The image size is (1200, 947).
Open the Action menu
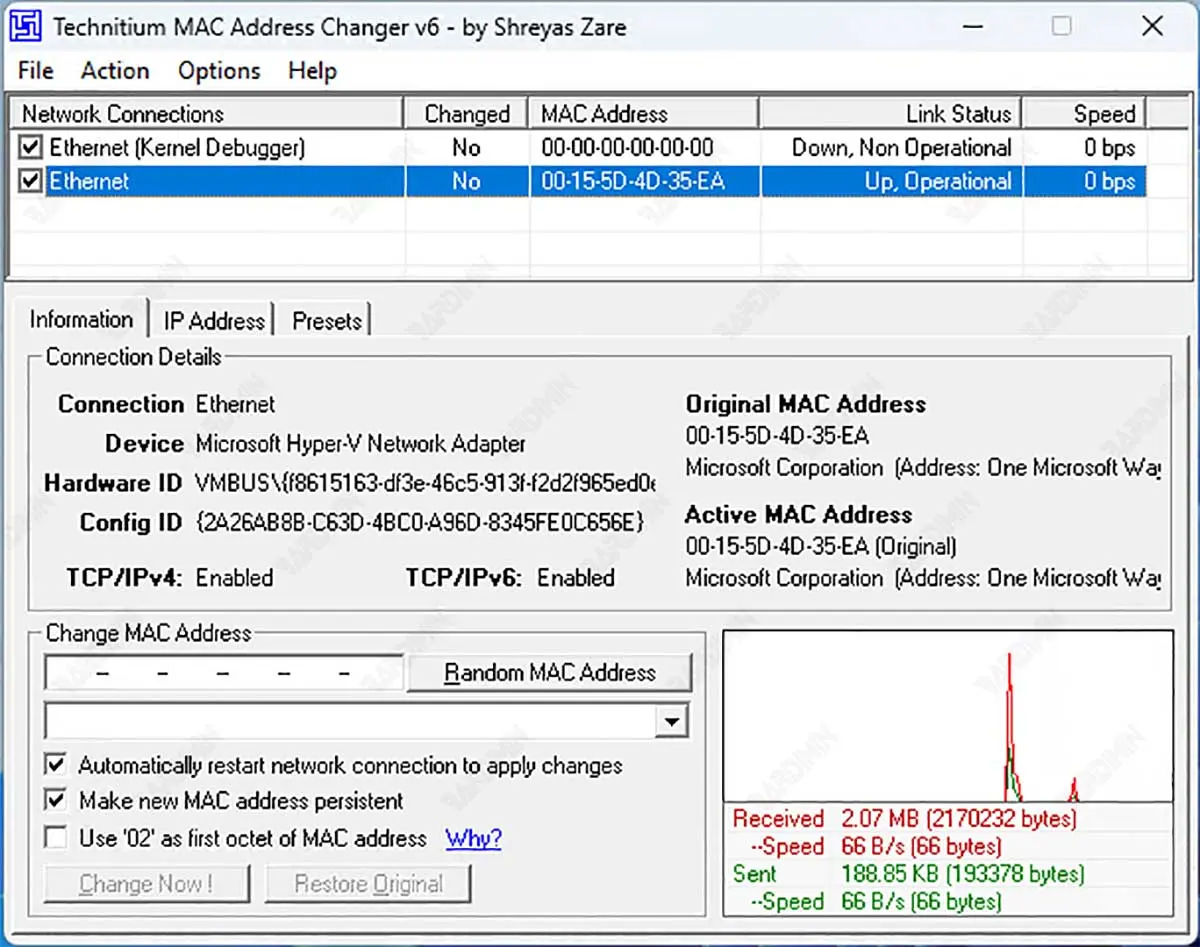[x=115, y=71]
